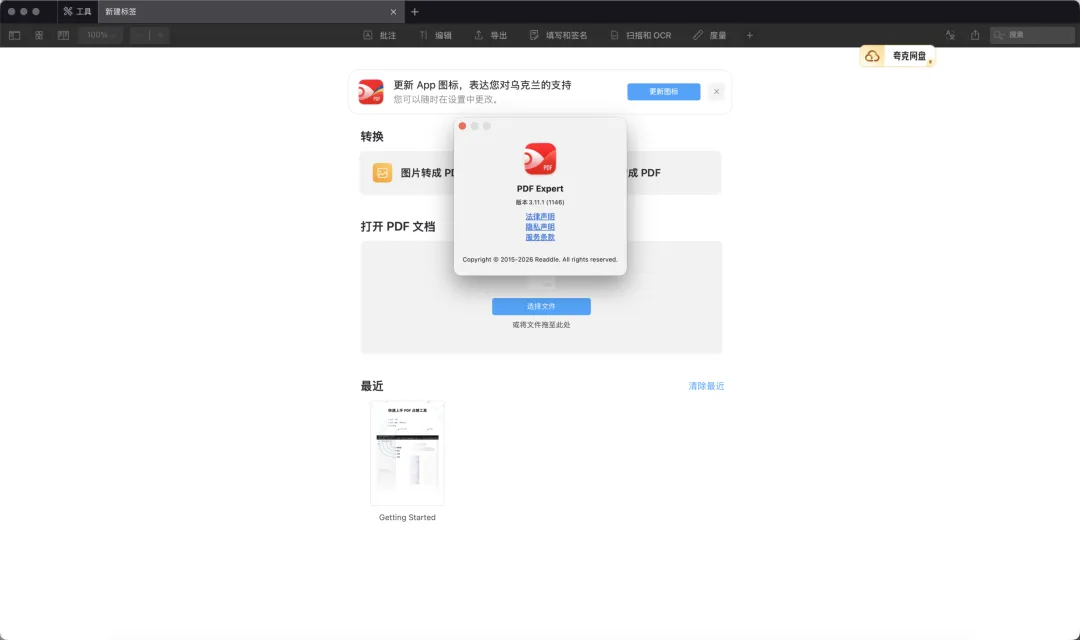Viewport: 1080px width, 640px height.
Task: Open the 100% zoom level dropdown
Action: pyautogui.click(x=101, y=35)
